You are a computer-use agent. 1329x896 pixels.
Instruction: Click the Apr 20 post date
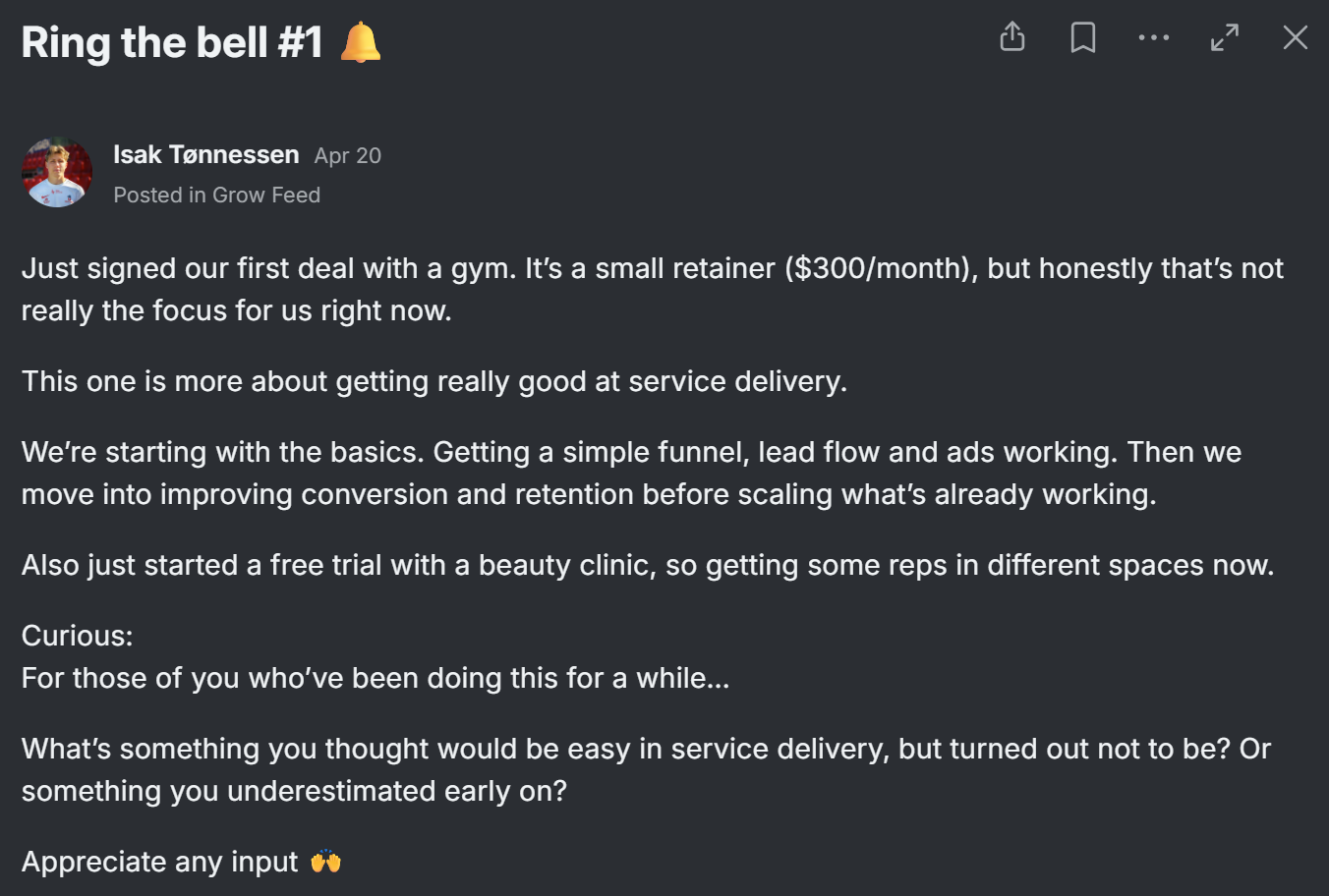[348, 156]
